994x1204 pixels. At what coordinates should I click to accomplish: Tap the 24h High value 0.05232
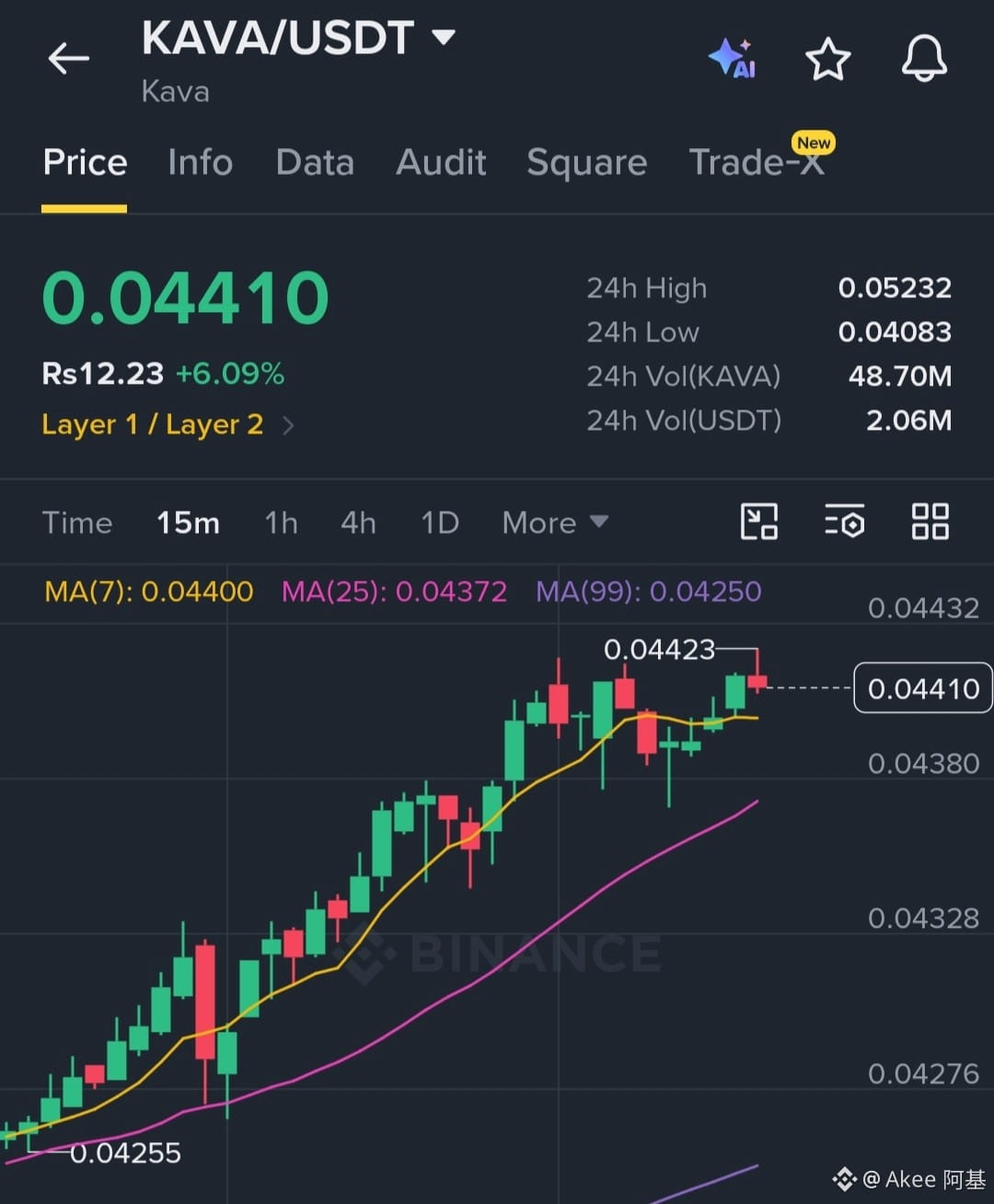(x=895, y=288)
